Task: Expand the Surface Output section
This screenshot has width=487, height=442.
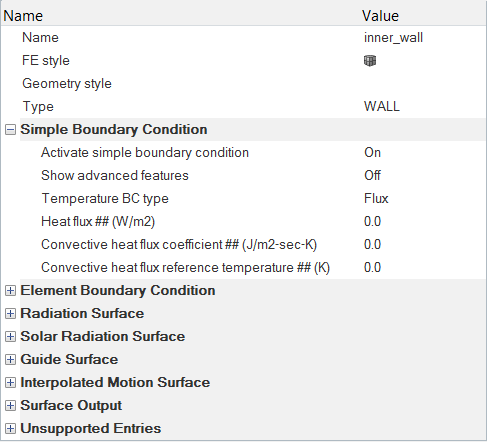Action: point(10,406)
